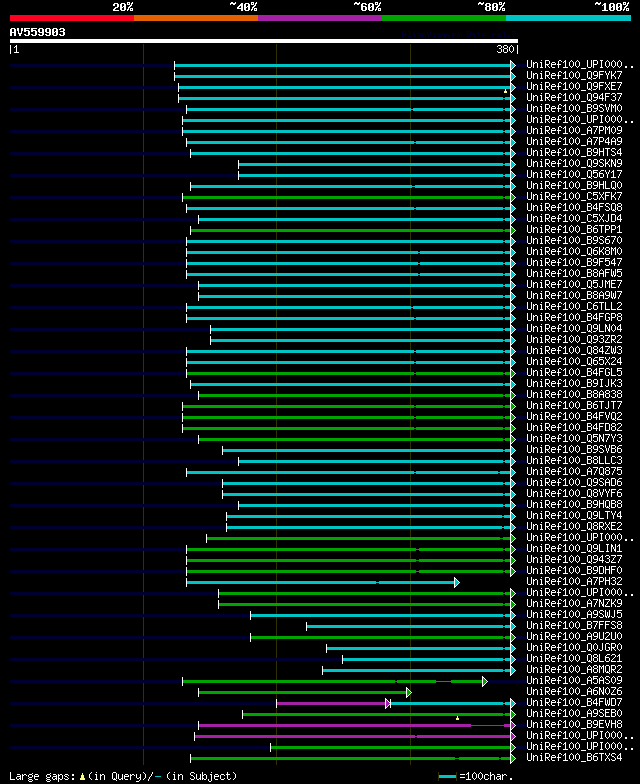Click the orange ~40% identity legend segment
Viewport: 640px width, 784px height.
coord(196,18)
